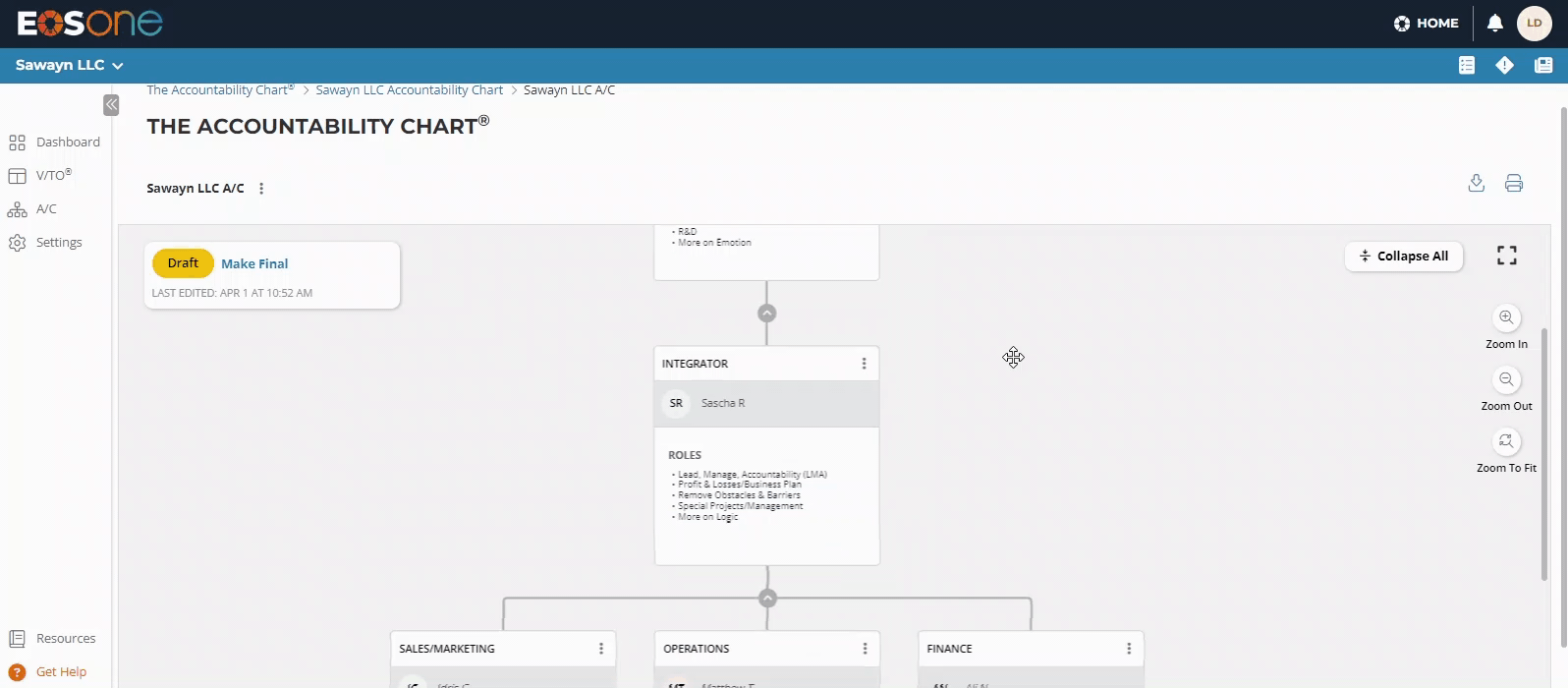Image resolution: width=1568 pixels, height=688 pixels.
Task: Click the V/TO layout icon
Action: [17, 176]
